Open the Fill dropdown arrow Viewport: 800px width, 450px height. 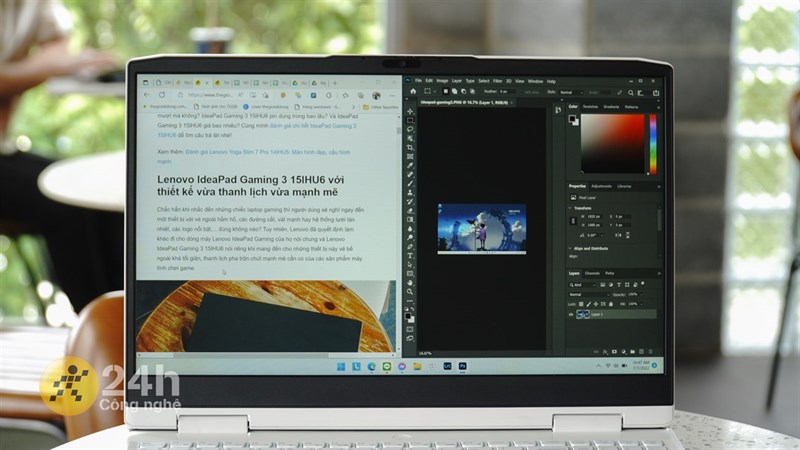point(641,304)
